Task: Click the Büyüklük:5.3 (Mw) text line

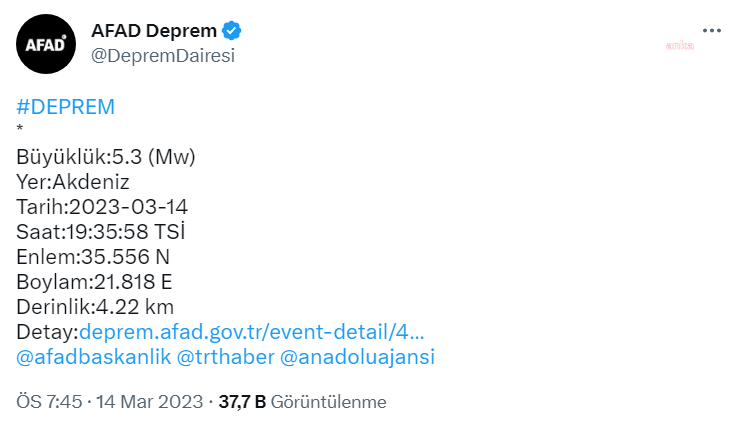Action: tap(106, 157)
